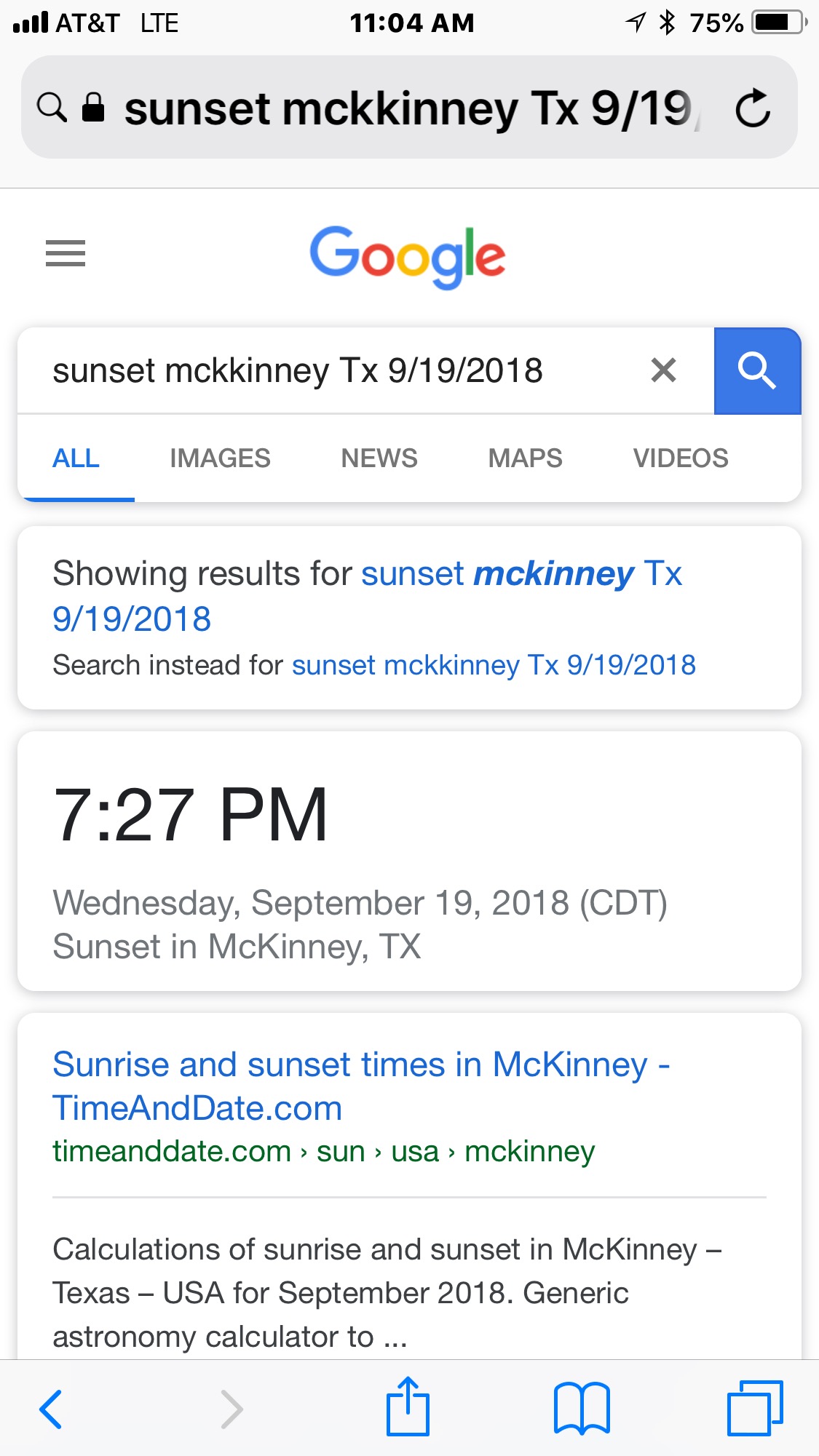Tap the Google search text field

328,371
